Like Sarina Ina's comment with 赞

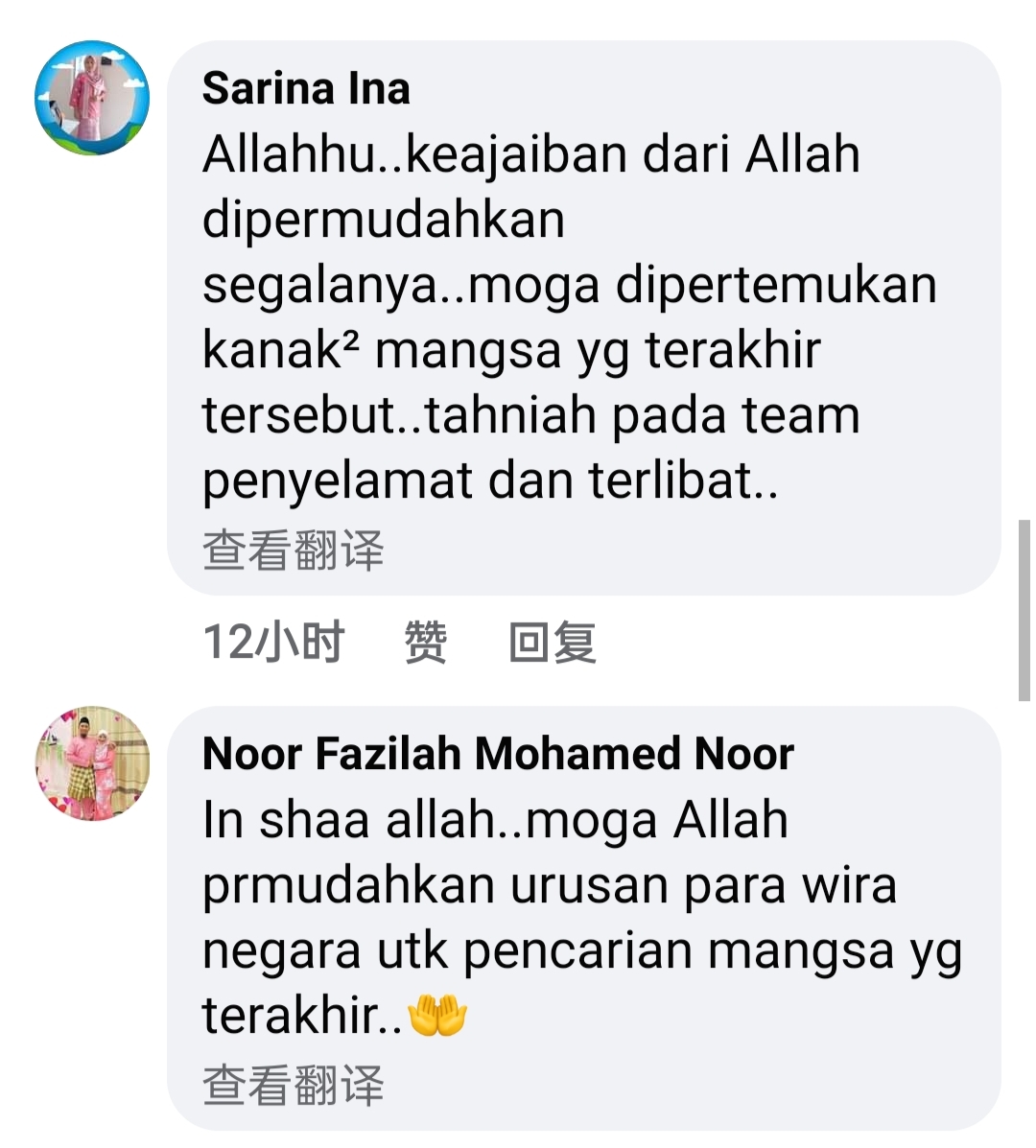(x=425, y=642)
